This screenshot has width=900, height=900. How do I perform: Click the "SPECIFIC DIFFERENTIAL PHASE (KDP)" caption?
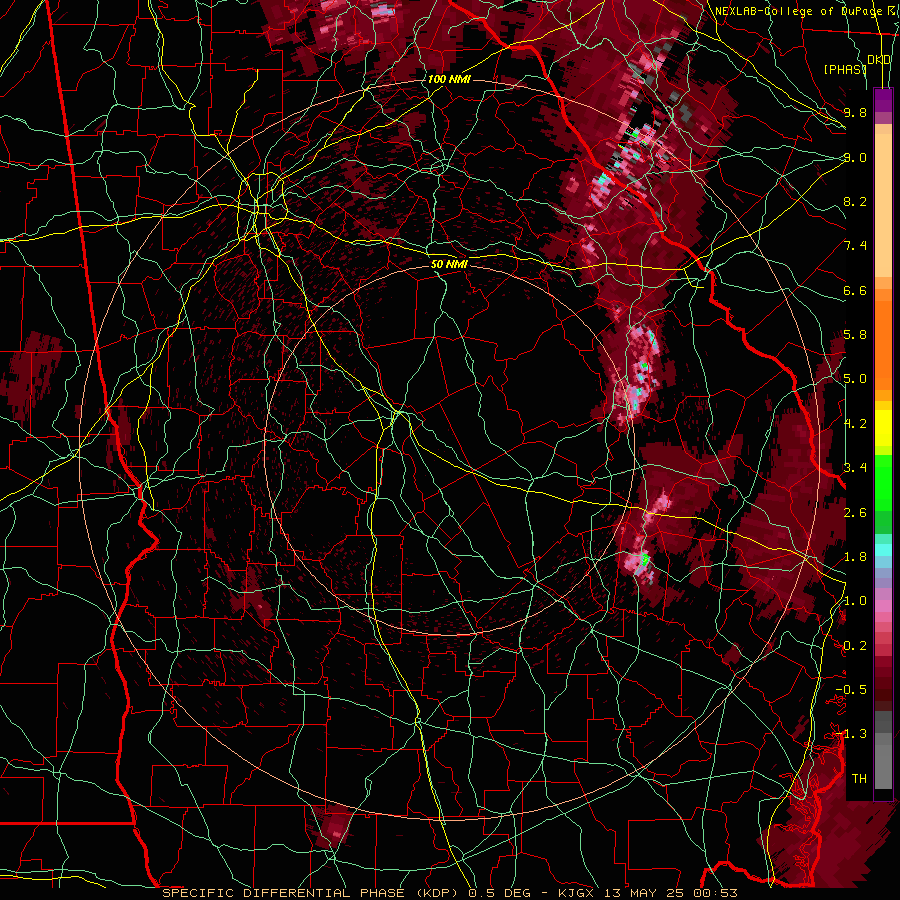point(313,893)
